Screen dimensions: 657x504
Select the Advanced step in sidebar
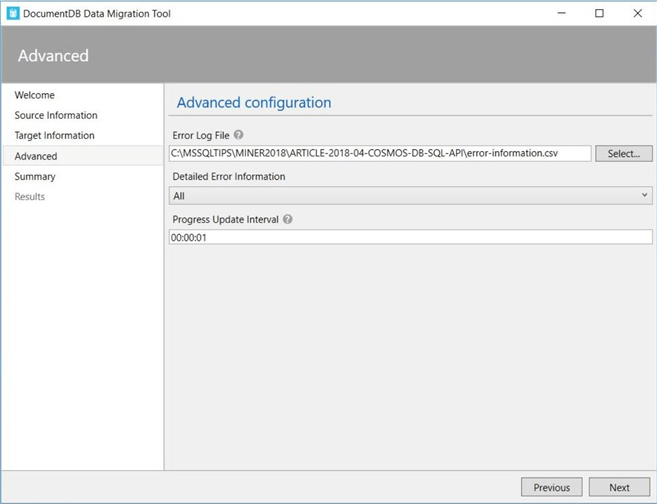point(83,156)
